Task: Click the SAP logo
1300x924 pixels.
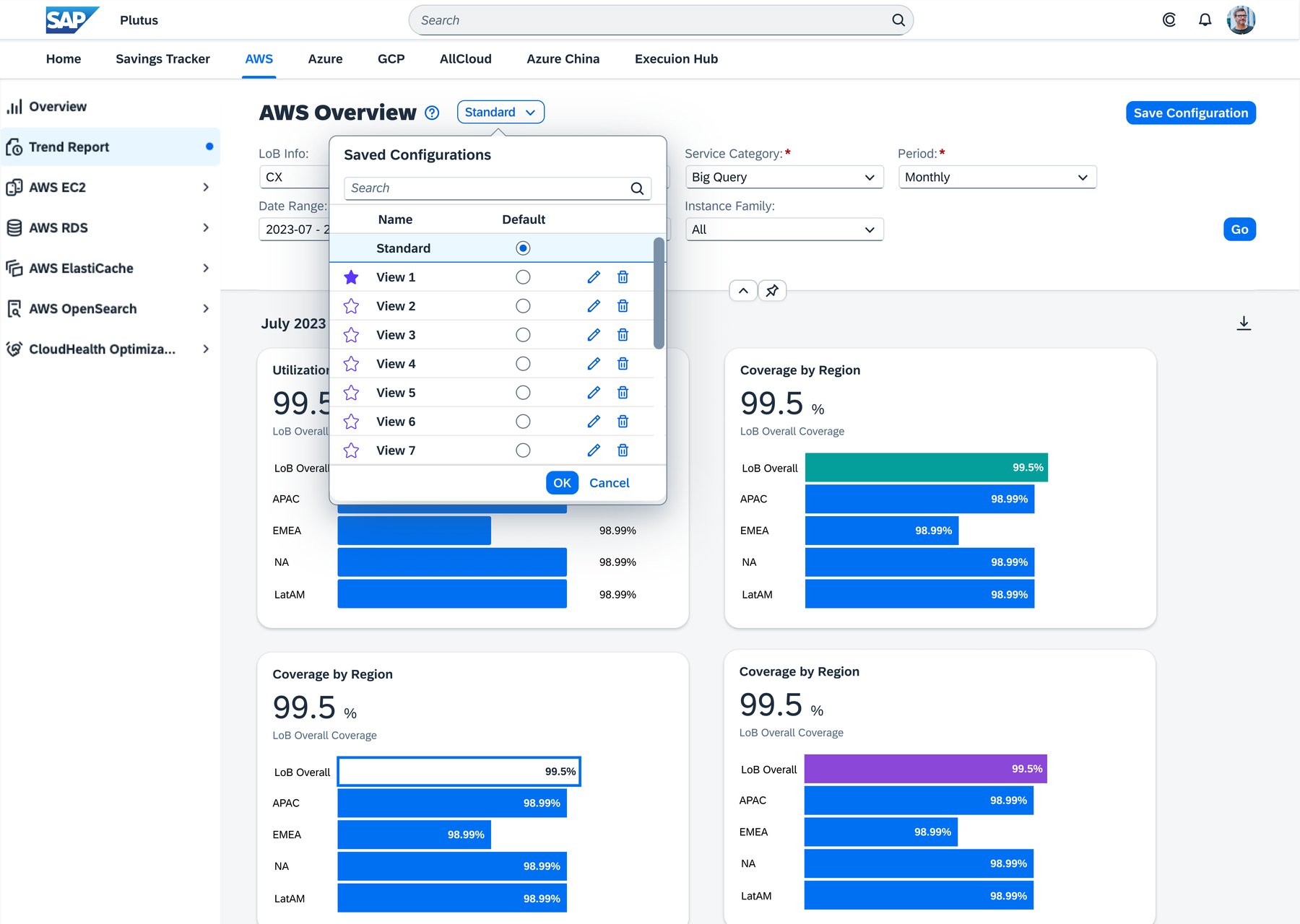Action: point(72,20)
